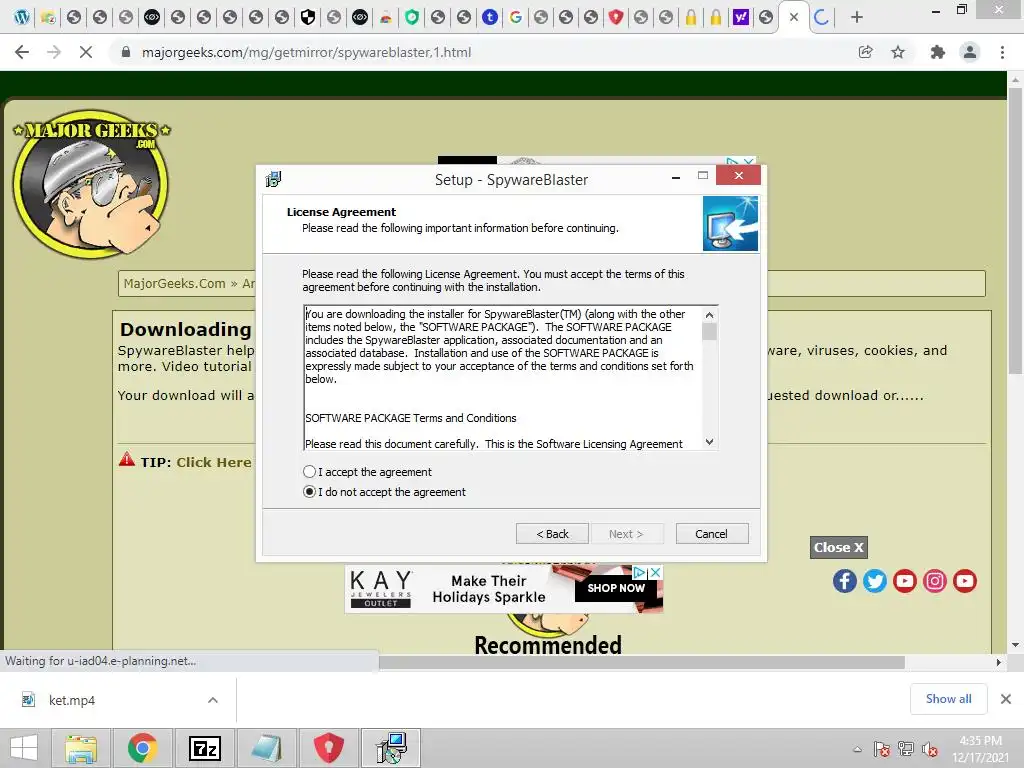Open 7-Zip from the taskbar
1024x768 pixels.
click(204, 748)
